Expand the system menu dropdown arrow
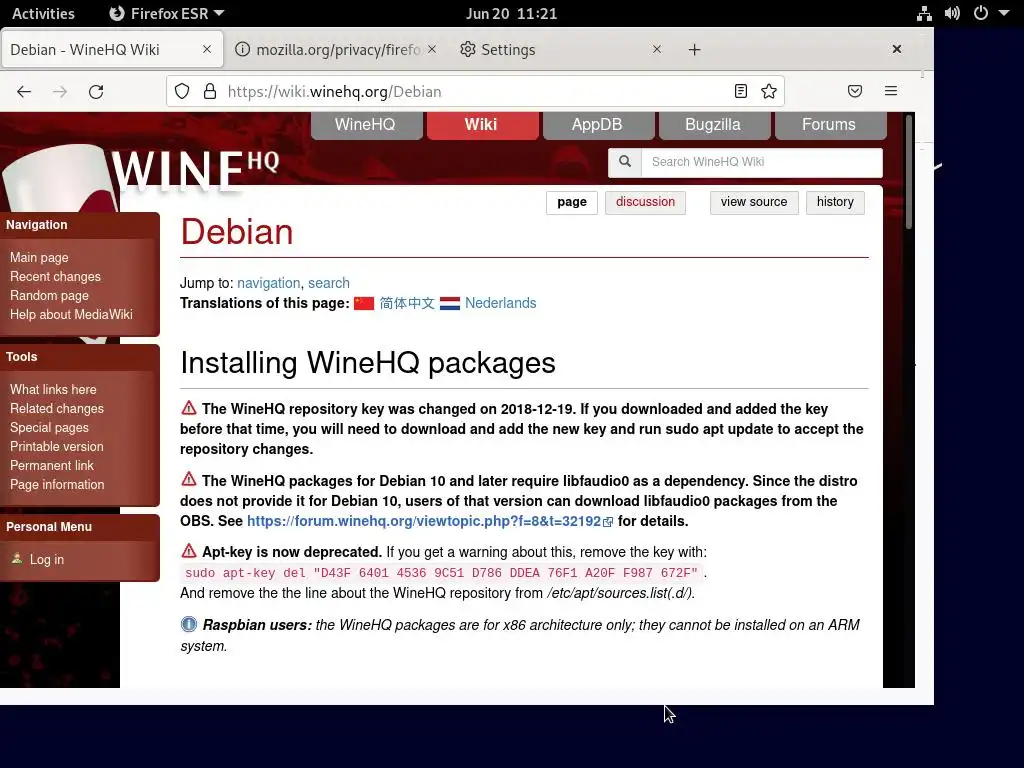 click(1004, 13)
